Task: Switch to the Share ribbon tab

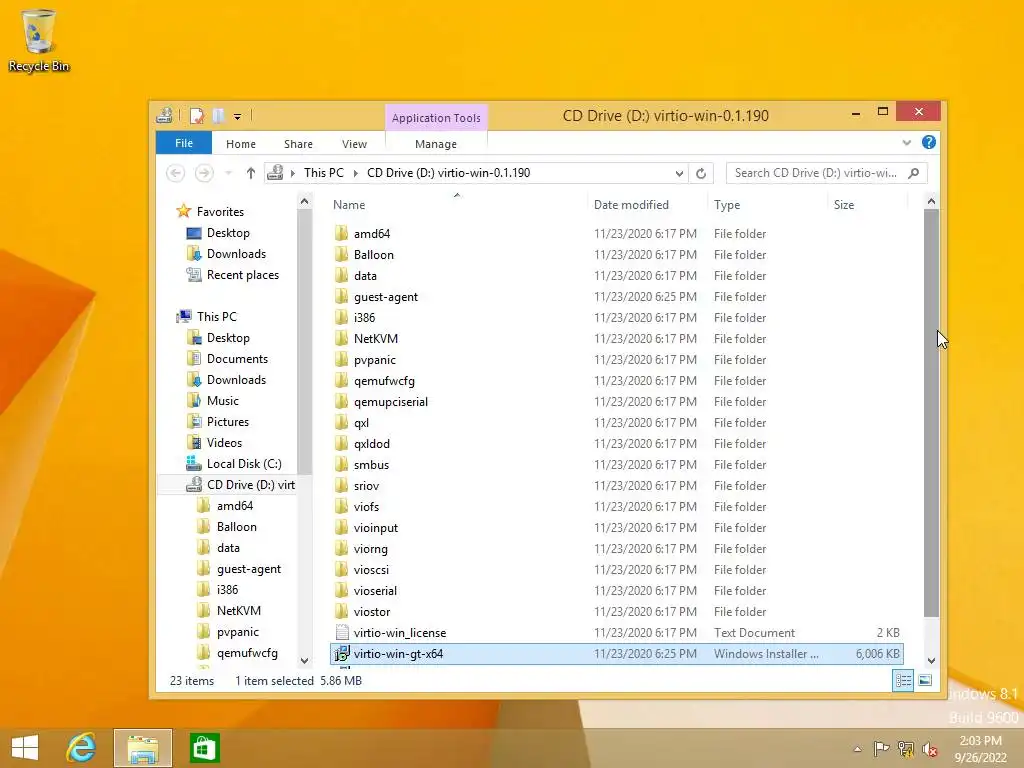Action: (298, 144)
